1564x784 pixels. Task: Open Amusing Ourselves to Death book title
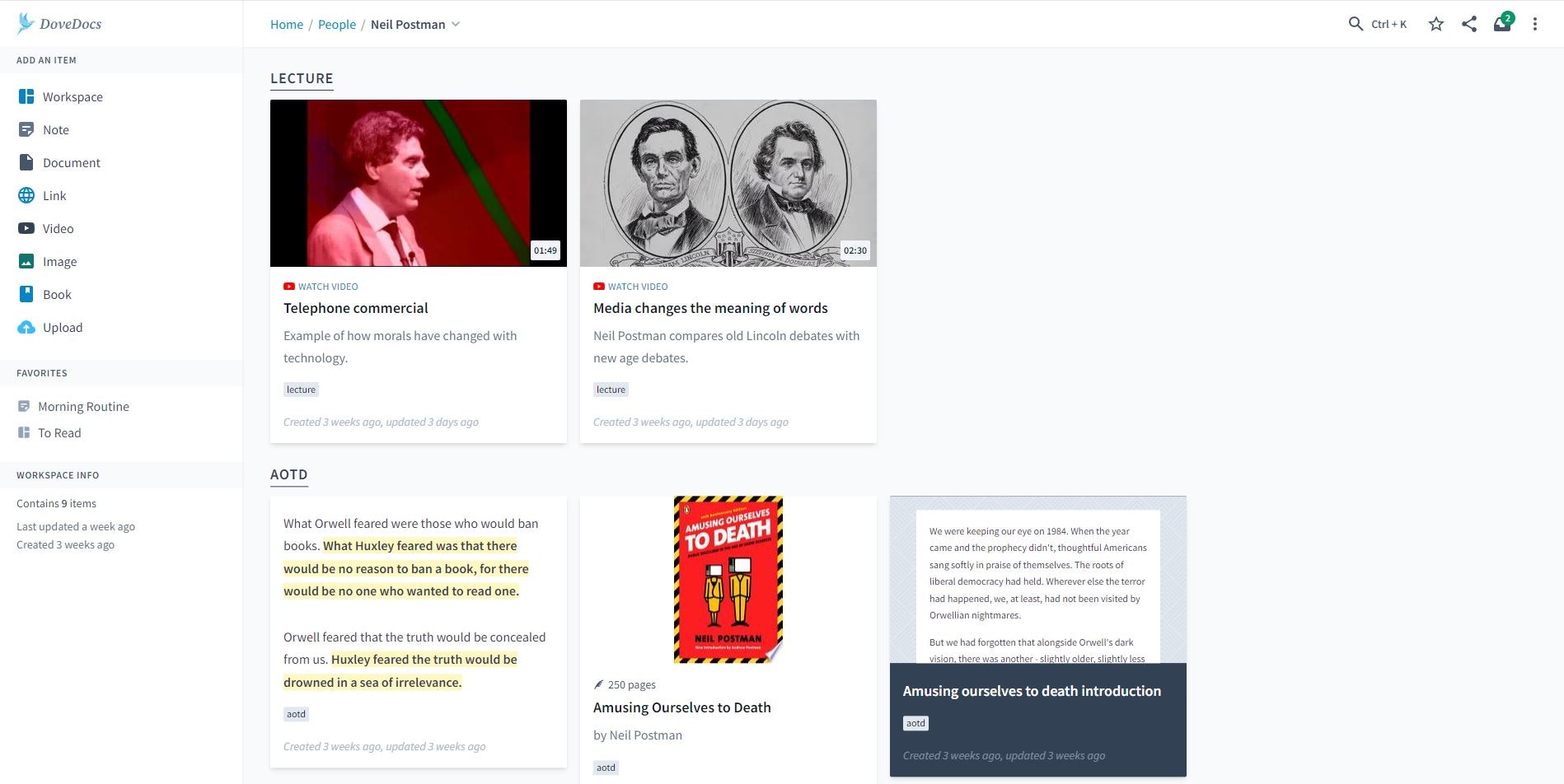(x=682, y=707)
